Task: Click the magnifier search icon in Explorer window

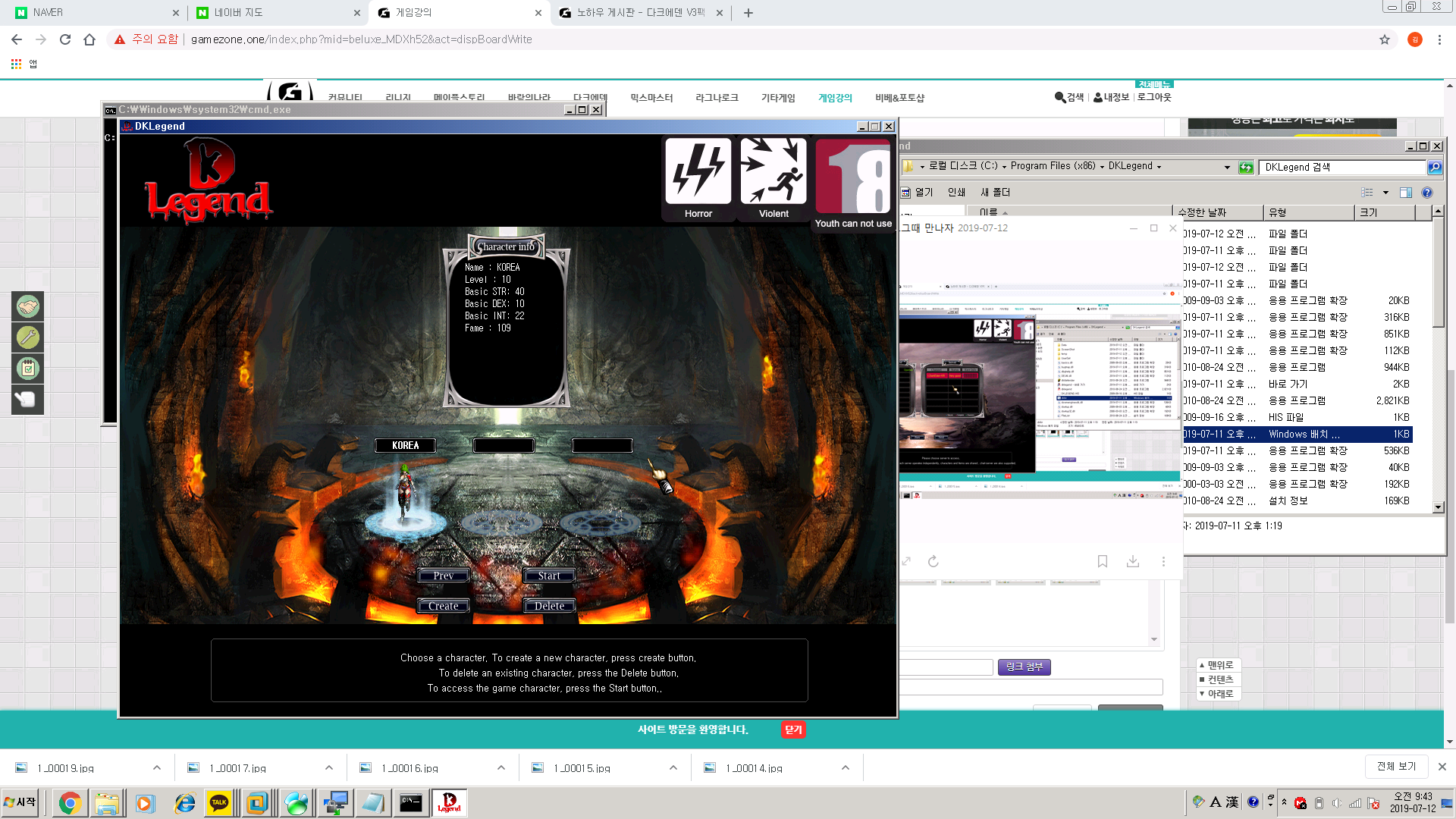Action: pos(1435,167)
